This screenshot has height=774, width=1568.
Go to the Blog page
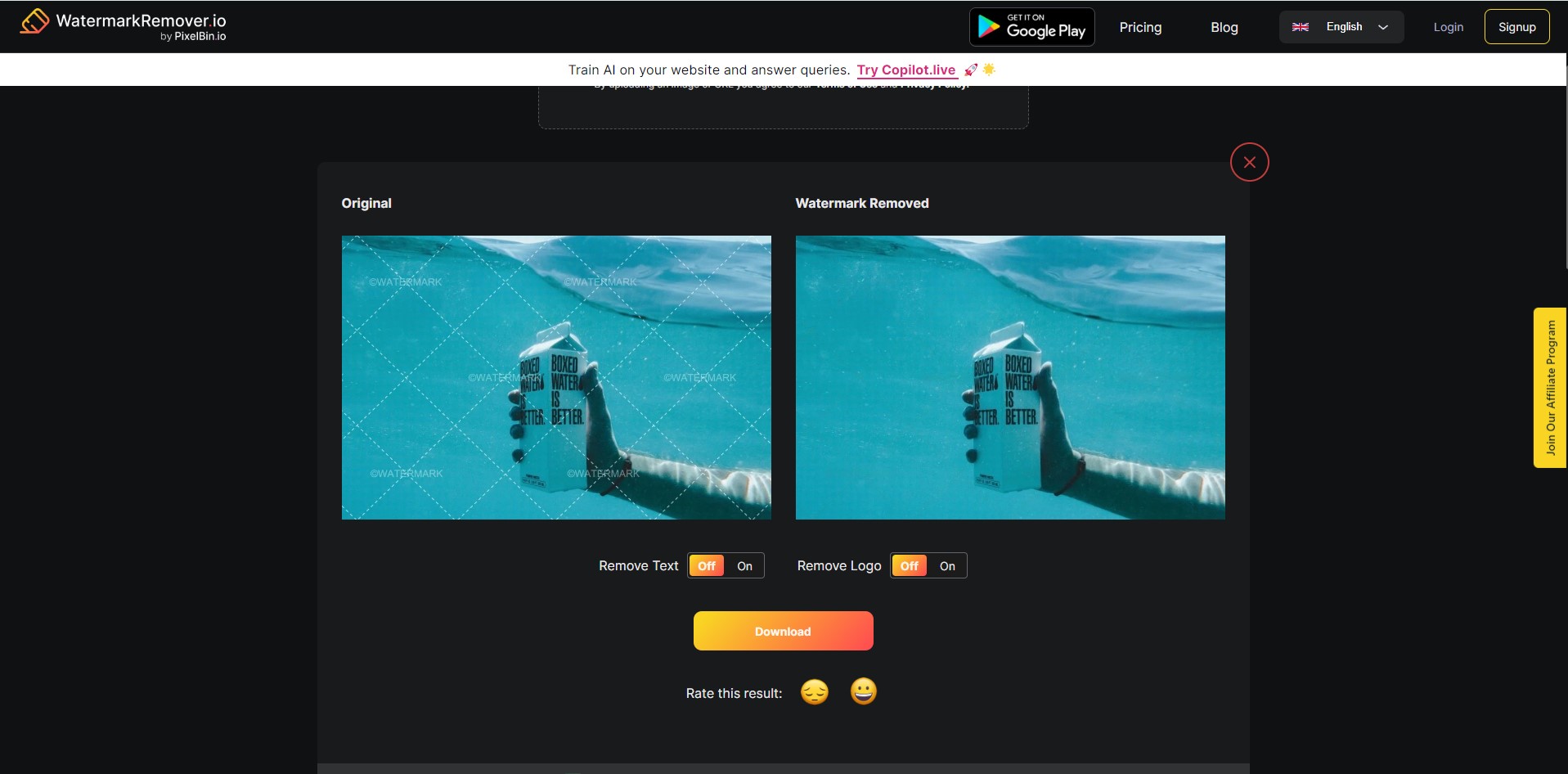pos(1224,27)
